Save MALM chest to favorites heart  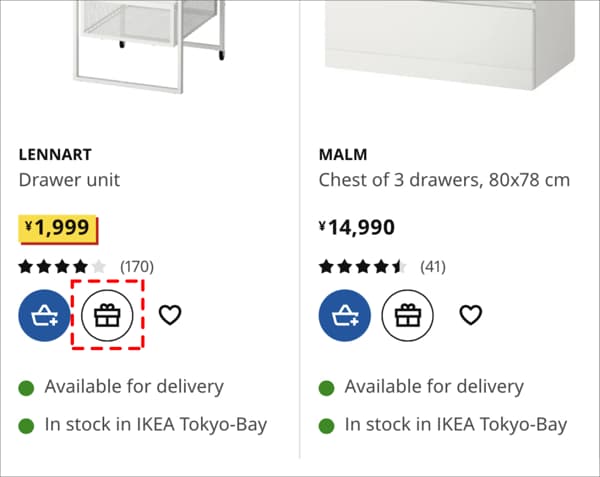point(470,315)
